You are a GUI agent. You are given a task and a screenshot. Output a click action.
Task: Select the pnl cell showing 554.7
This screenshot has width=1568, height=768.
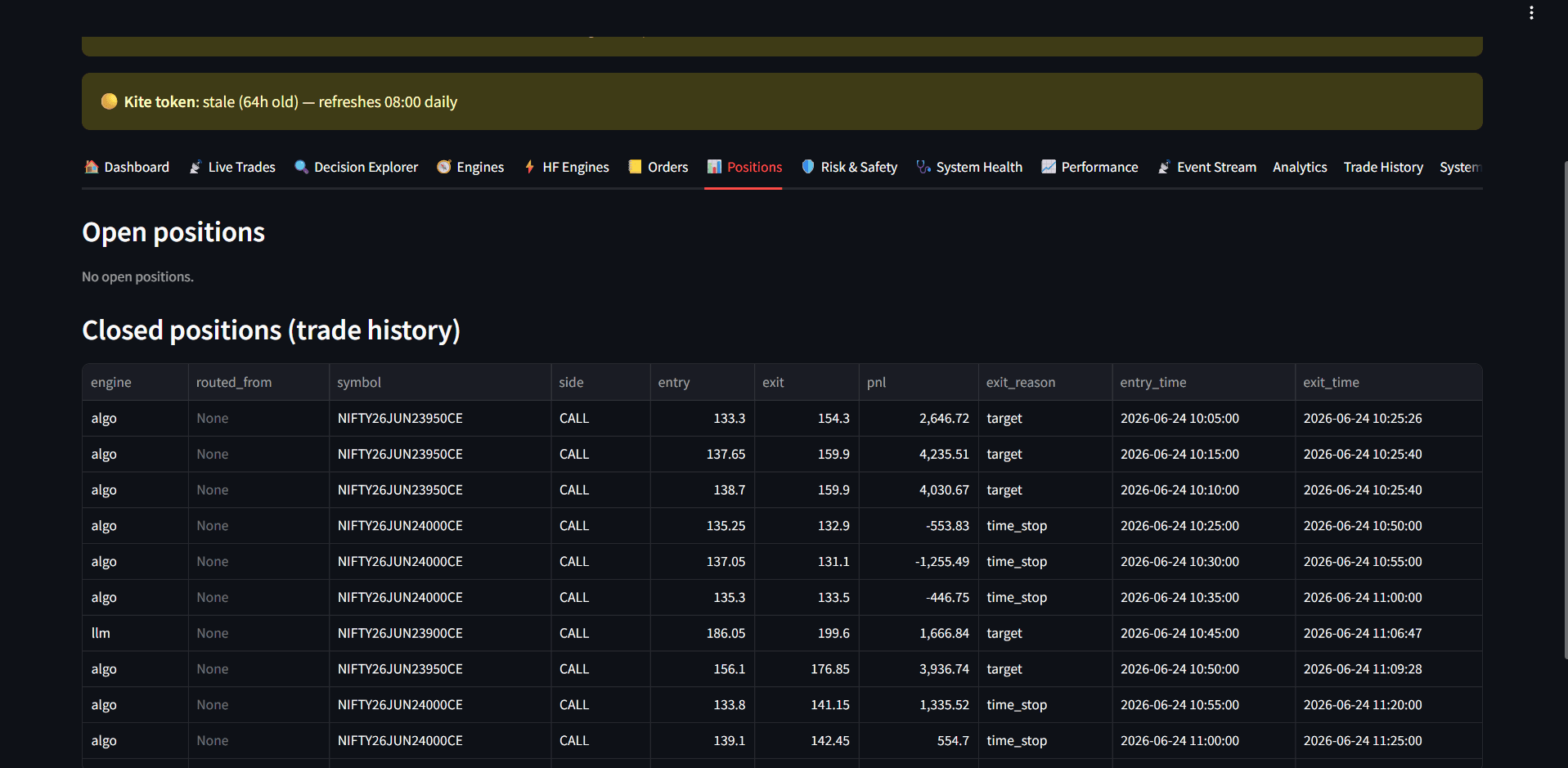coord(918,740)
